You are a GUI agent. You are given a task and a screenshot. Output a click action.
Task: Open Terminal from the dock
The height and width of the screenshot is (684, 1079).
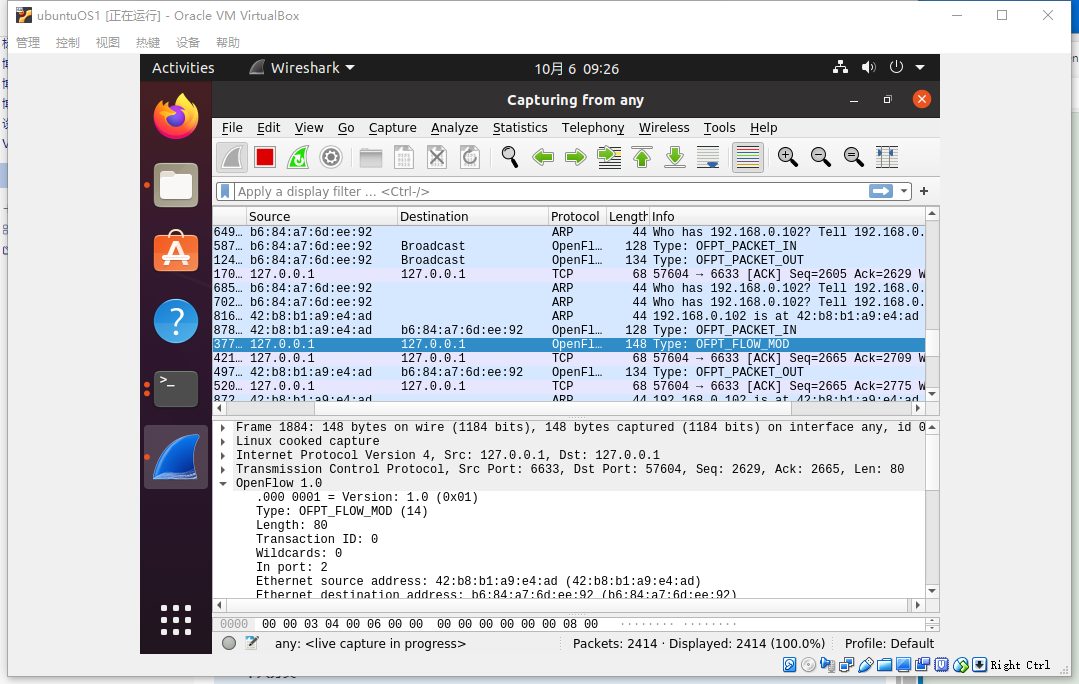coord(176,389)
